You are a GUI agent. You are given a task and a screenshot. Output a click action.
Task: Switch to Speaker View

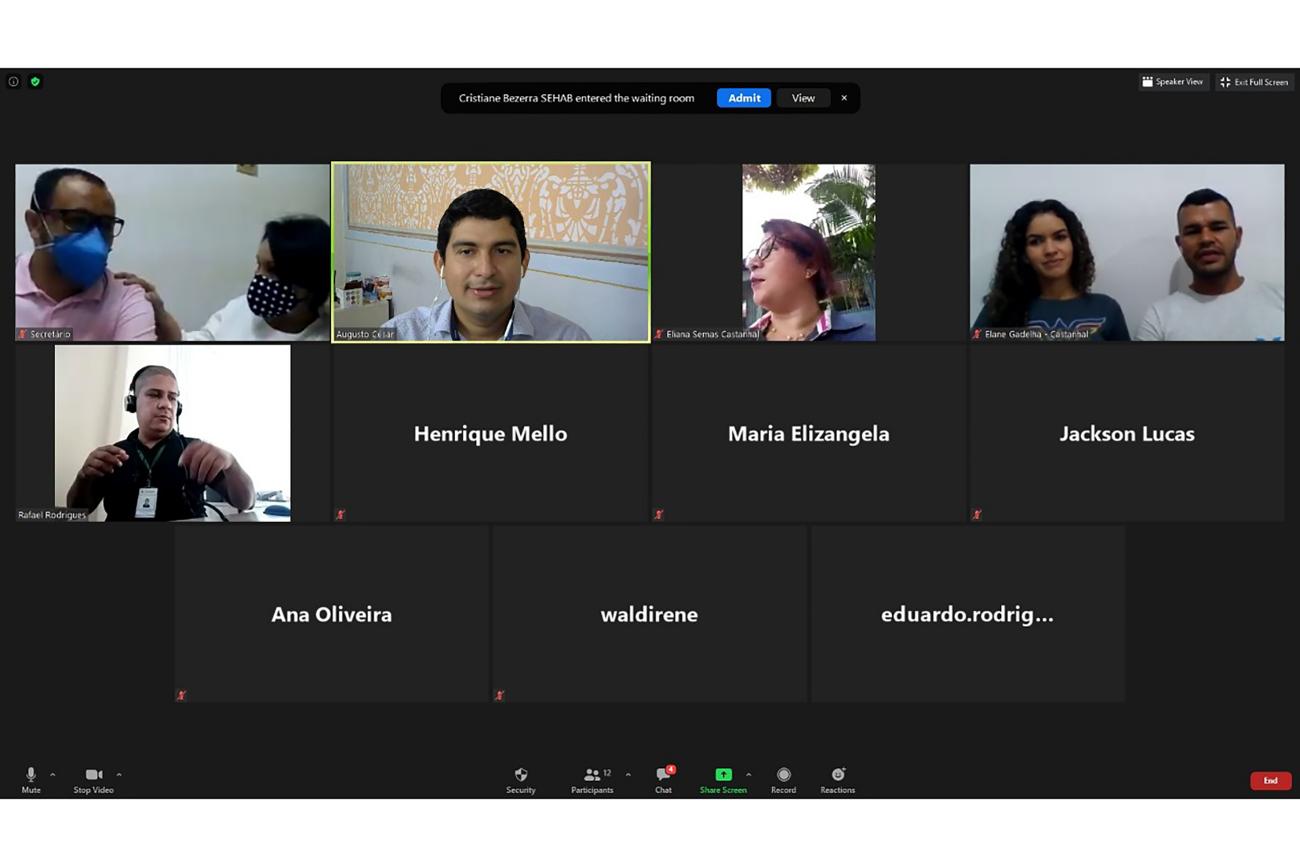click(x=1173, y=82)
